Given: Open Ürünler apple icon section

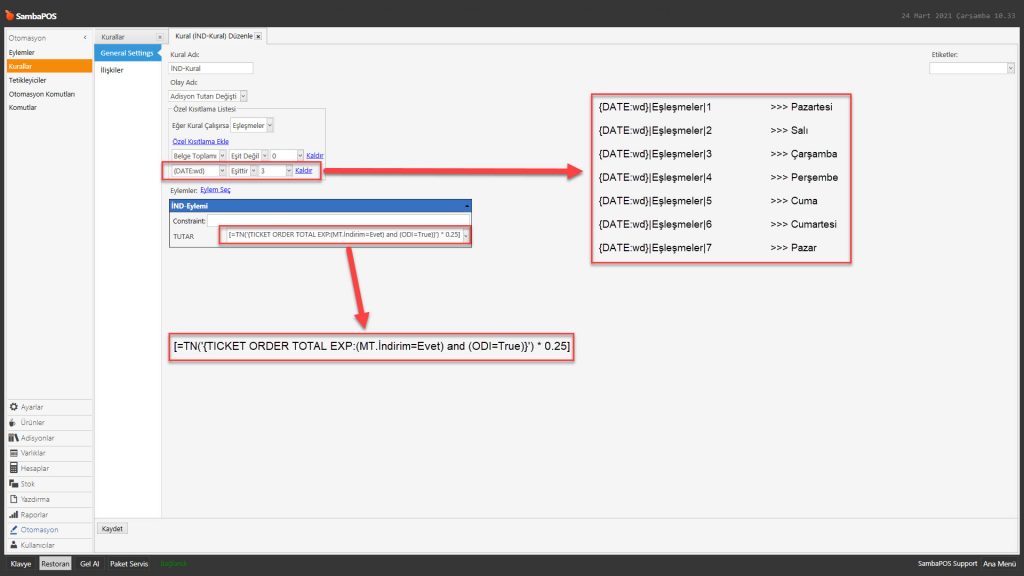Looking at the screenshot, I should (x=14, y=422).
